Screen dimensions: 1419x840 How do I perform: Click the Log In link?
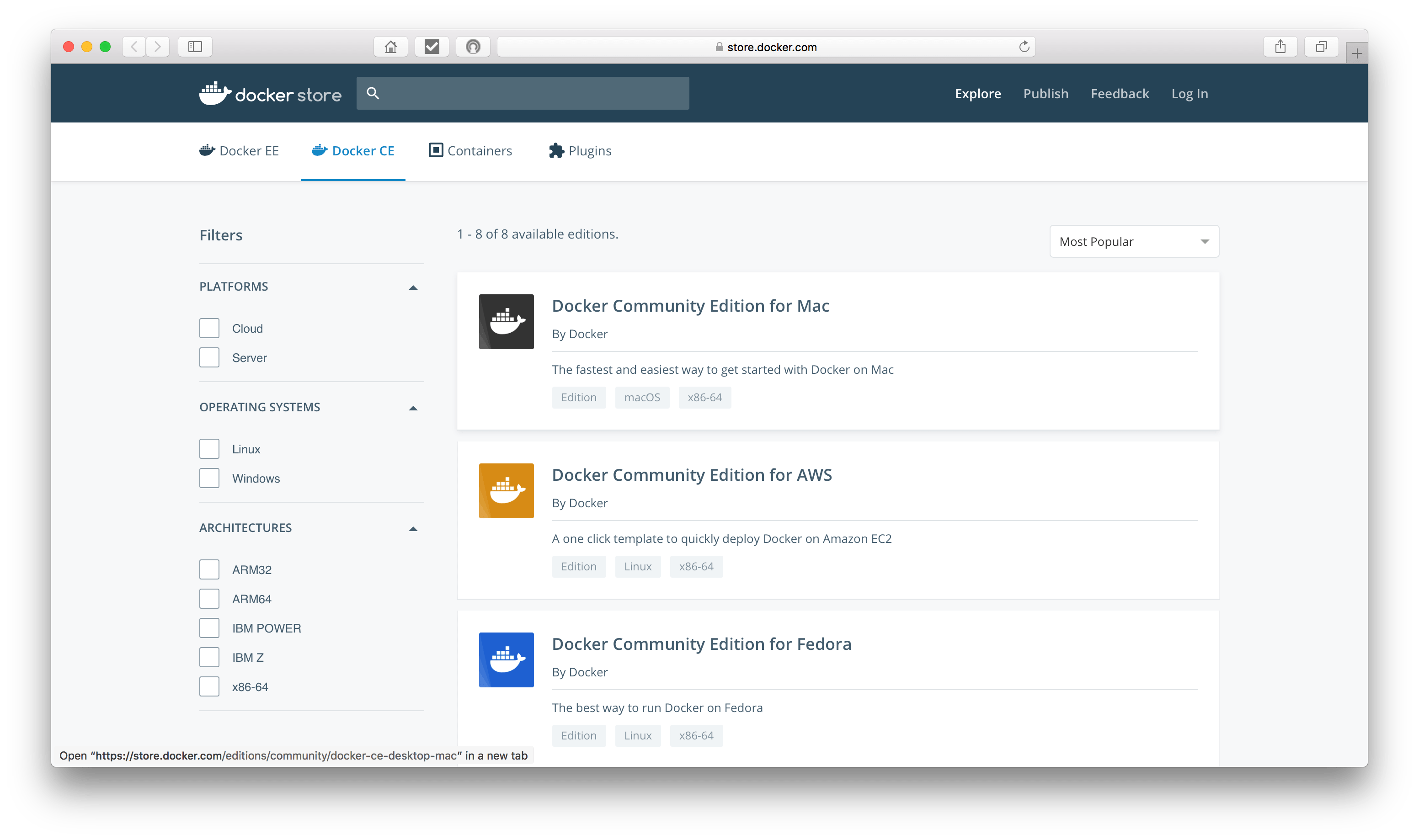click(1189, 94)
